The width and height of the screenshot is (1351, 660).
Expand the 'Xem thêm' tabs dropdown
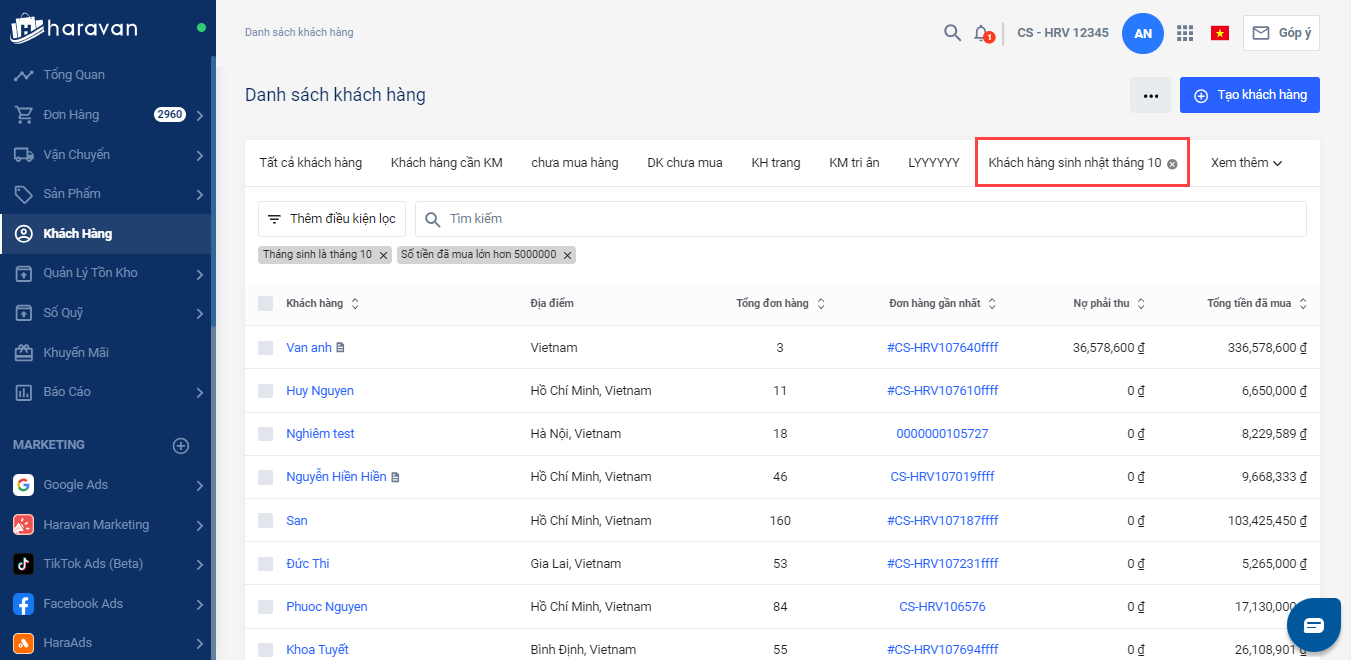pos(1246,163)
